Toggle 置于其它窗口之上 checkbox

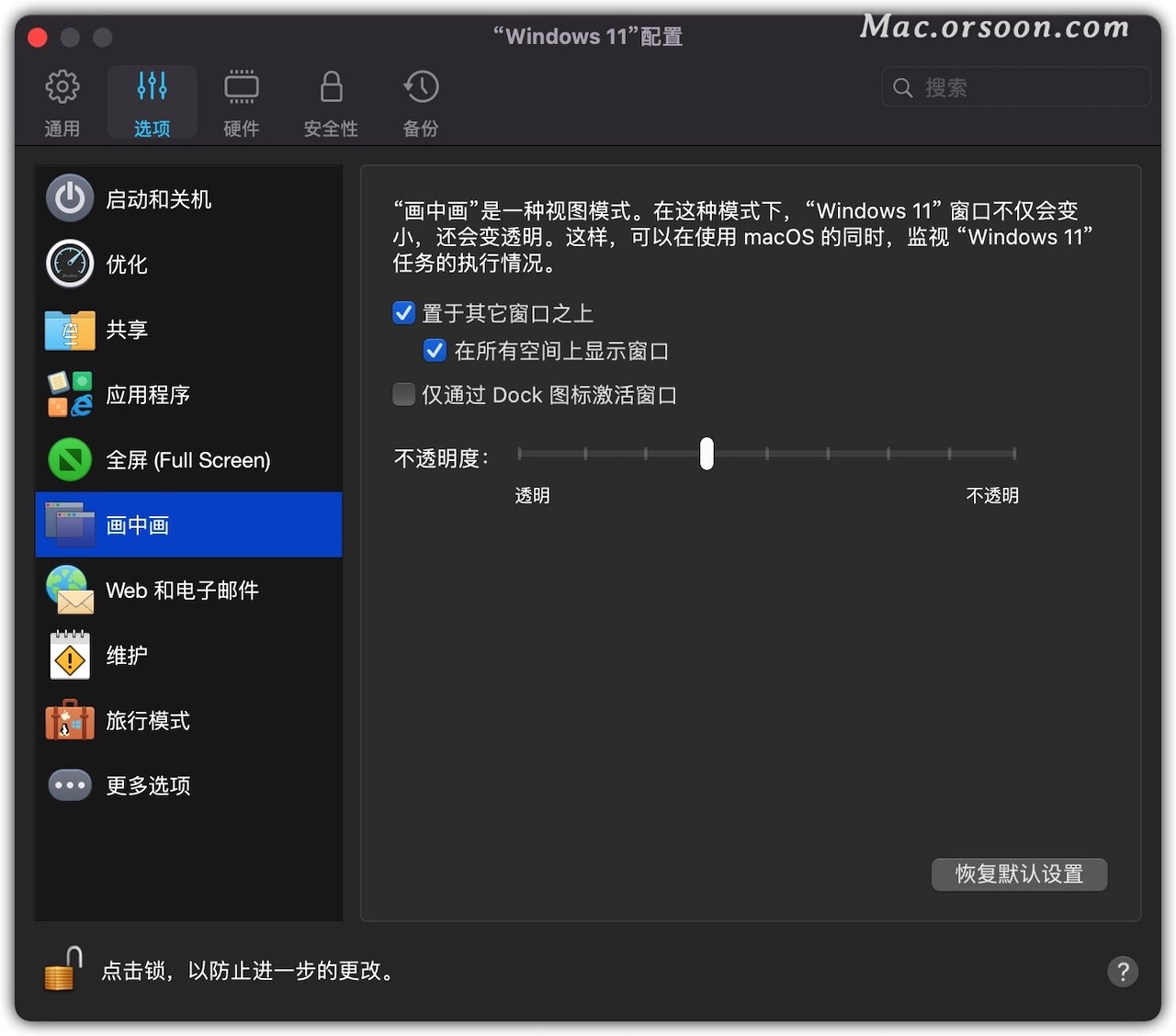403,313
